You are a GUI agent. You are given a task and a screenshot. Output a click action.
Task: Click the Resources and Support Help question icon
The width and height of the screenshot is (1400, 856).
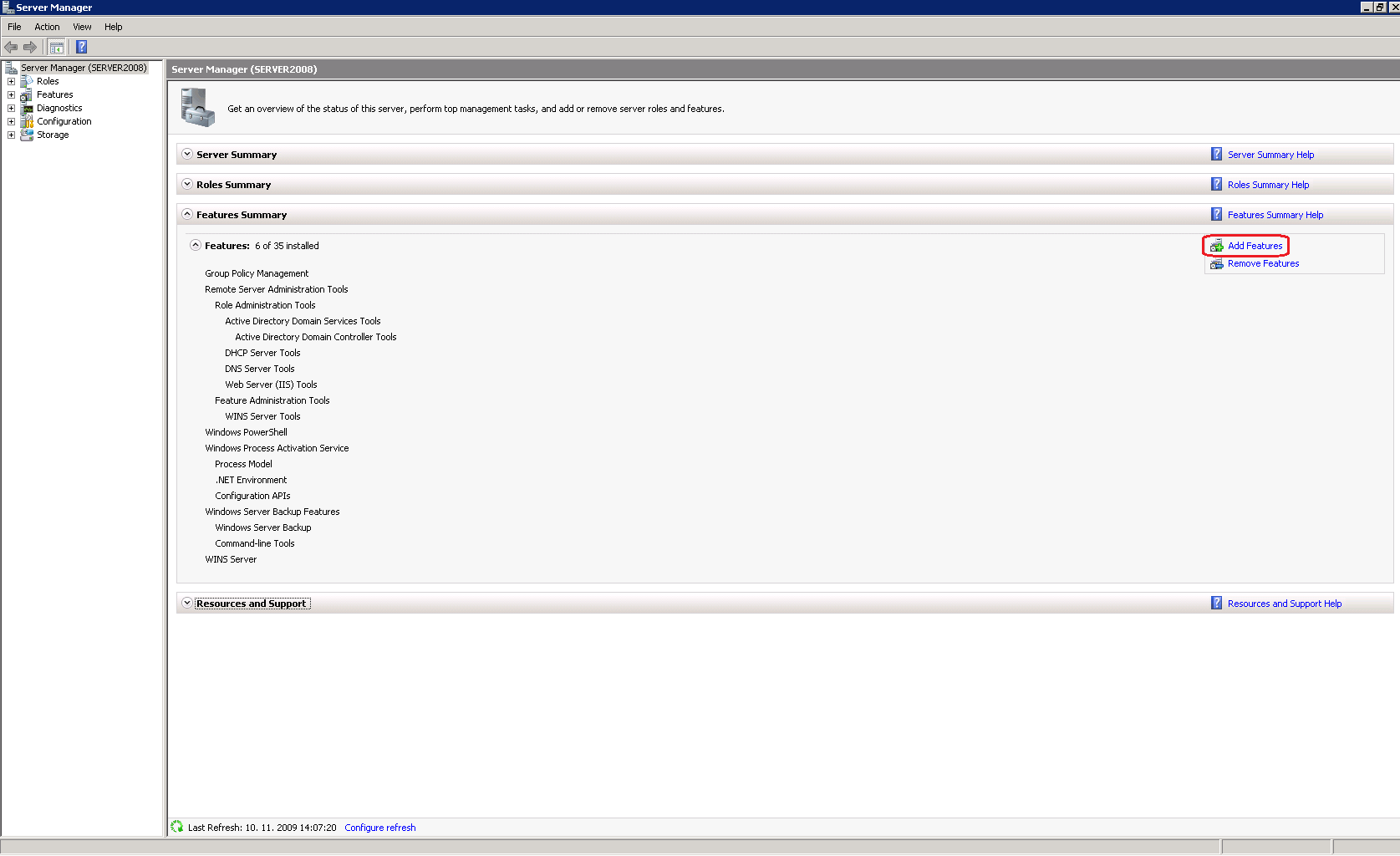(1217, 604)
